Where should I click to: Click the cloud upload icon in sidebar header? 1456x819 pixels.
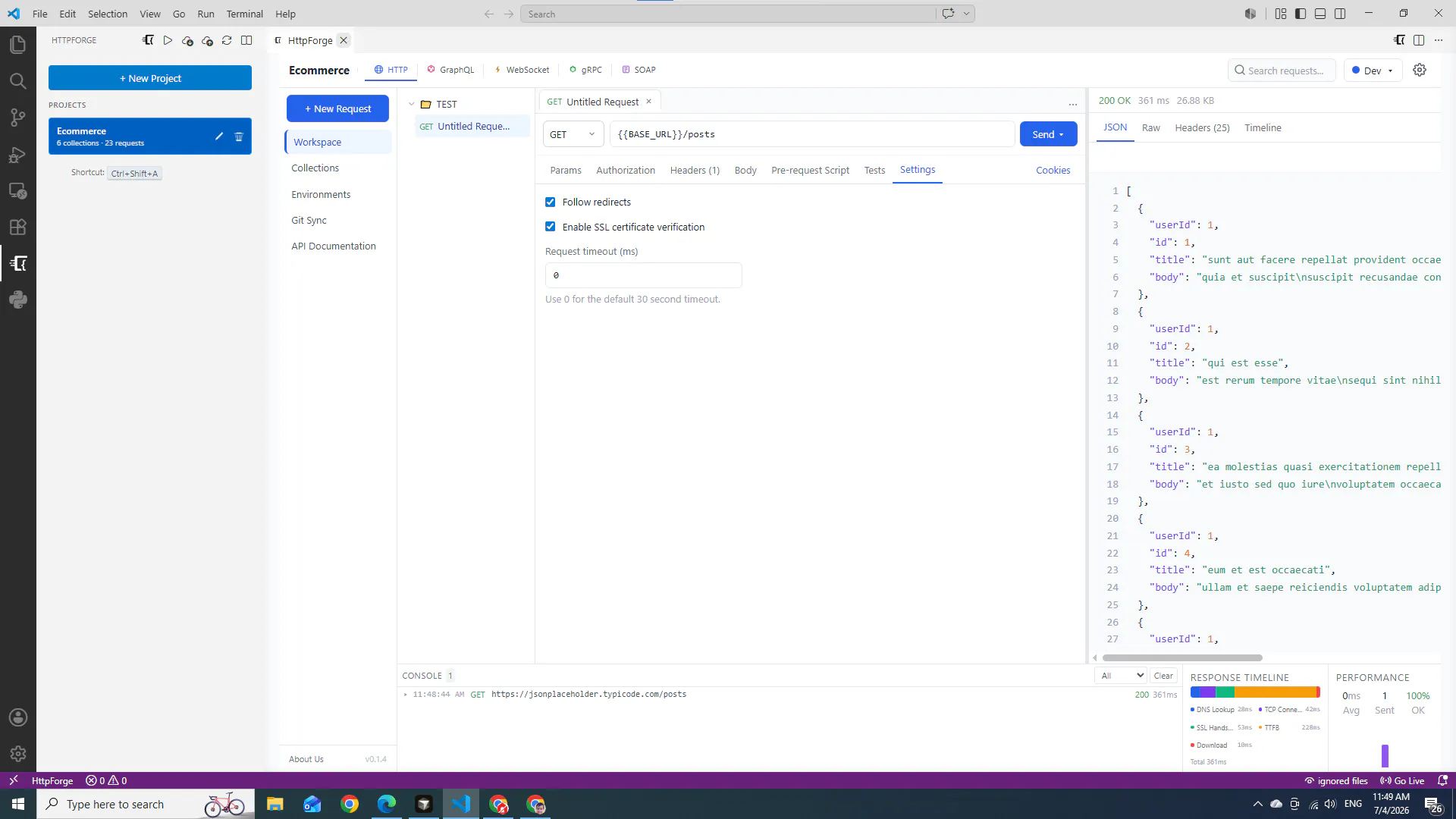[207, 40]
